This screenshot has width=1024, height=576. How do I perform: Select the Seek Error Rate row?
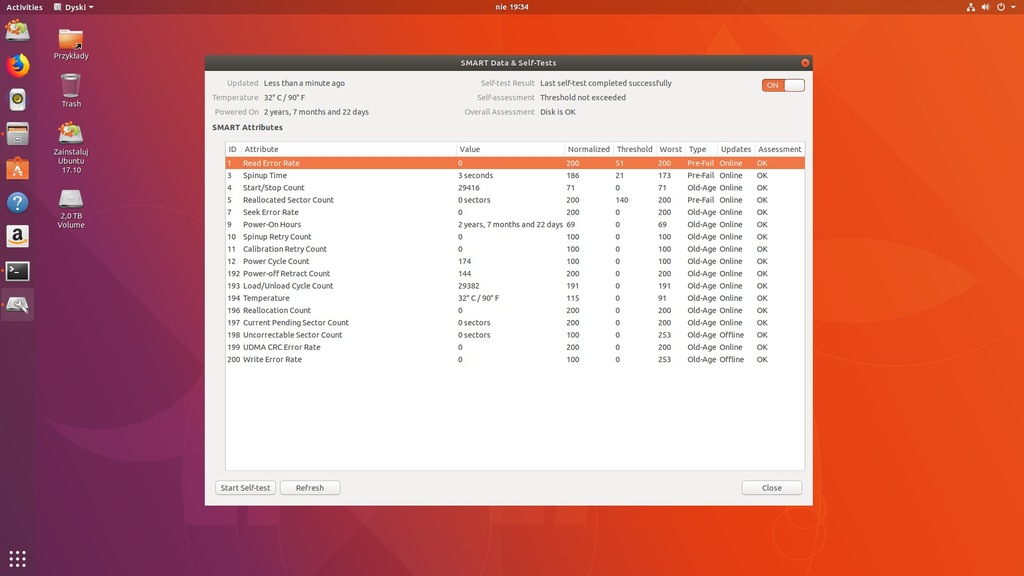tap(515, 212)
